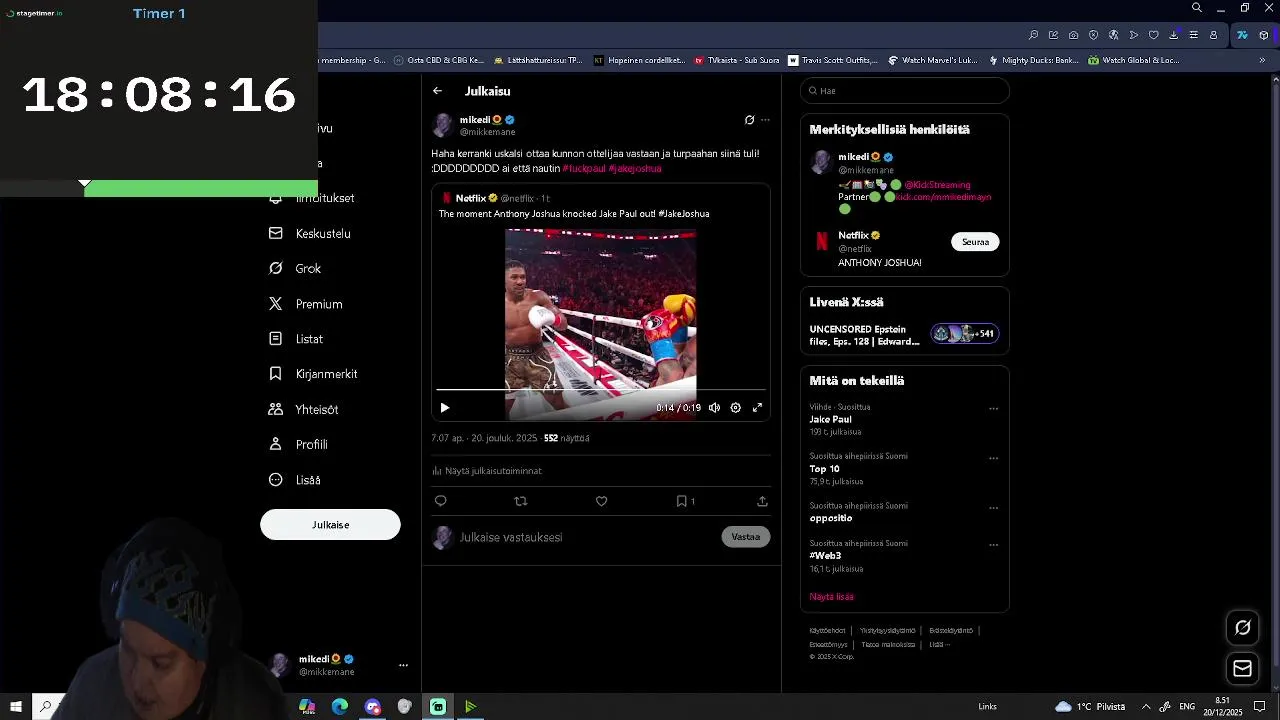Click the browser snapshot camera icon
The image size is (1280, 720).
point(1073,35)
